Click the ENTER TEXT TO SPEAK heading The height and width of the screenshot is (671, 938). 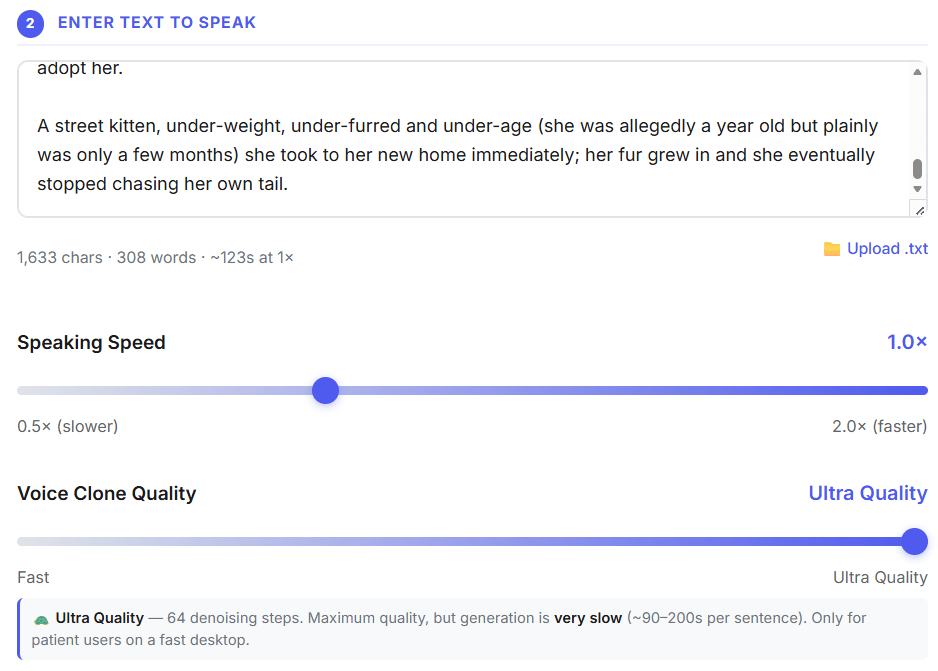157,23
